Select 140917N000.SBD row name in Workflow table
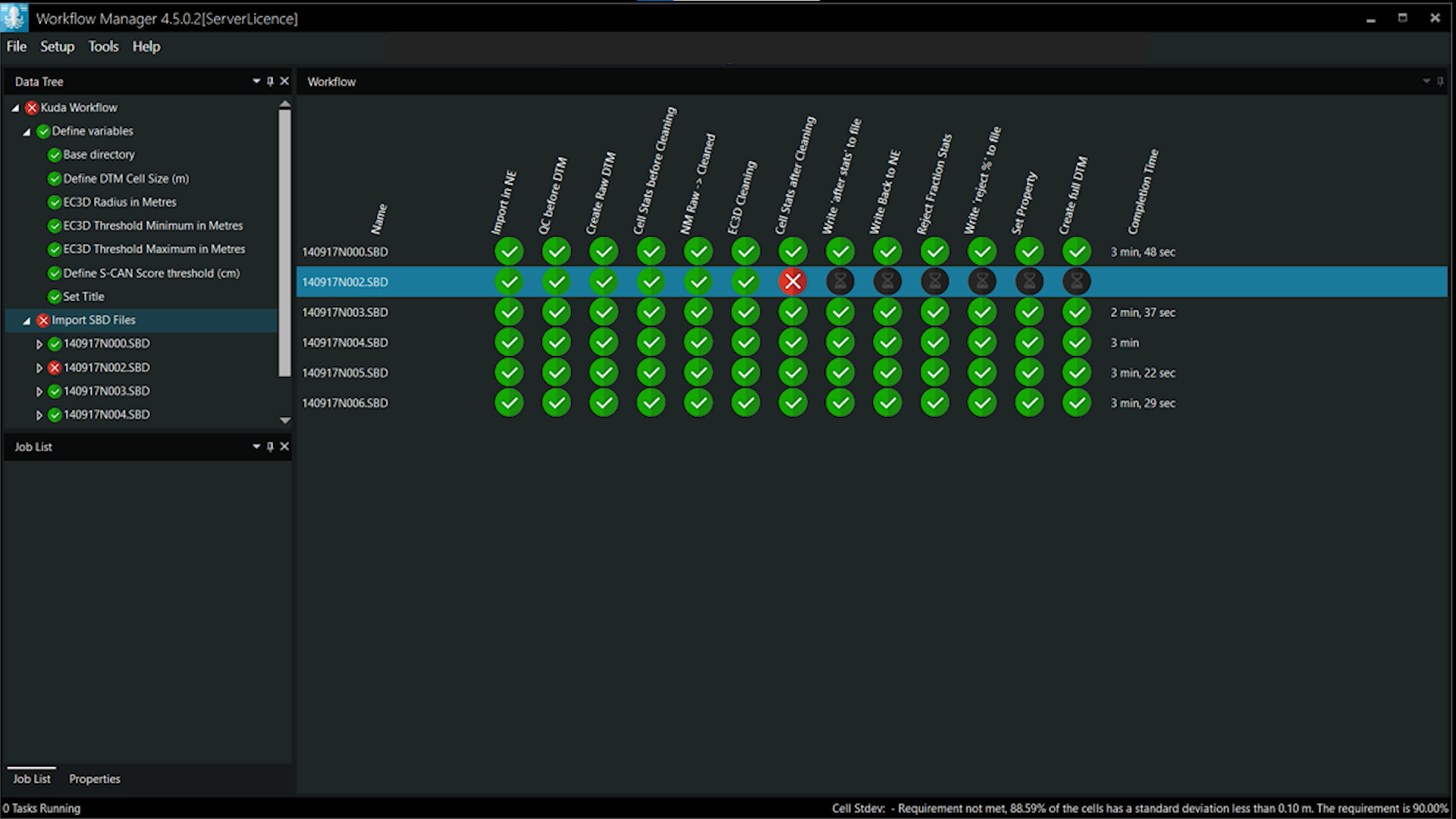Image resolution: width=1456 pixels, height=819 pixels. (x=345, y=252)
